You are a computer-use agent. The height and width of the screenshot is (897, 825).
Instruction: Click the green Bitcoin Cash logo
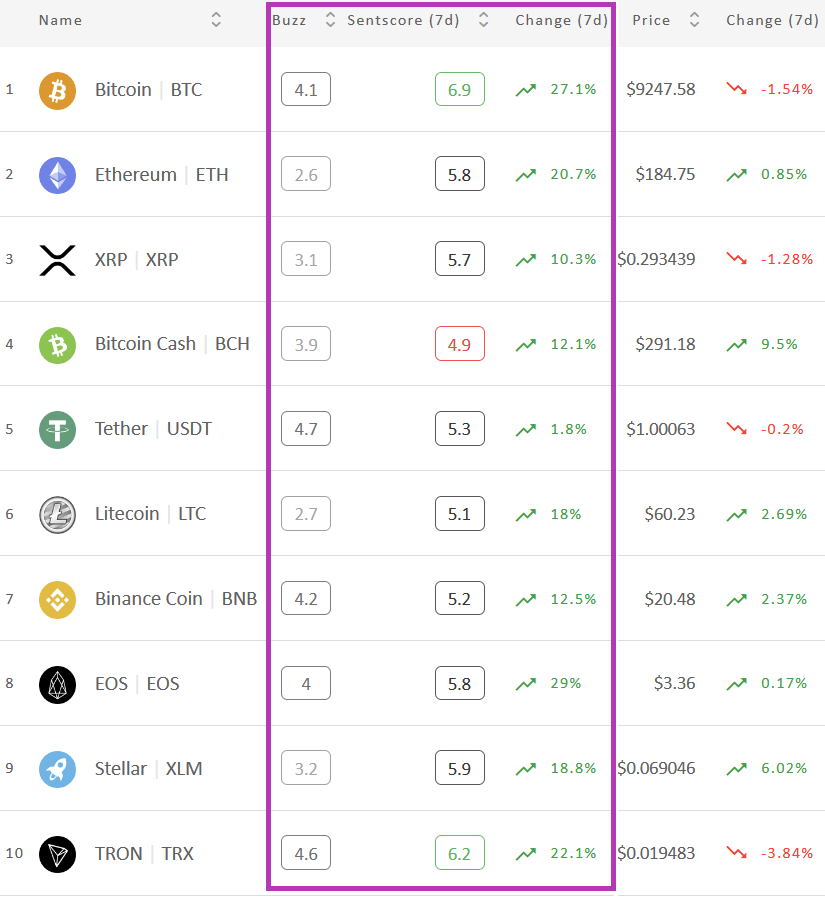point(57,345)
